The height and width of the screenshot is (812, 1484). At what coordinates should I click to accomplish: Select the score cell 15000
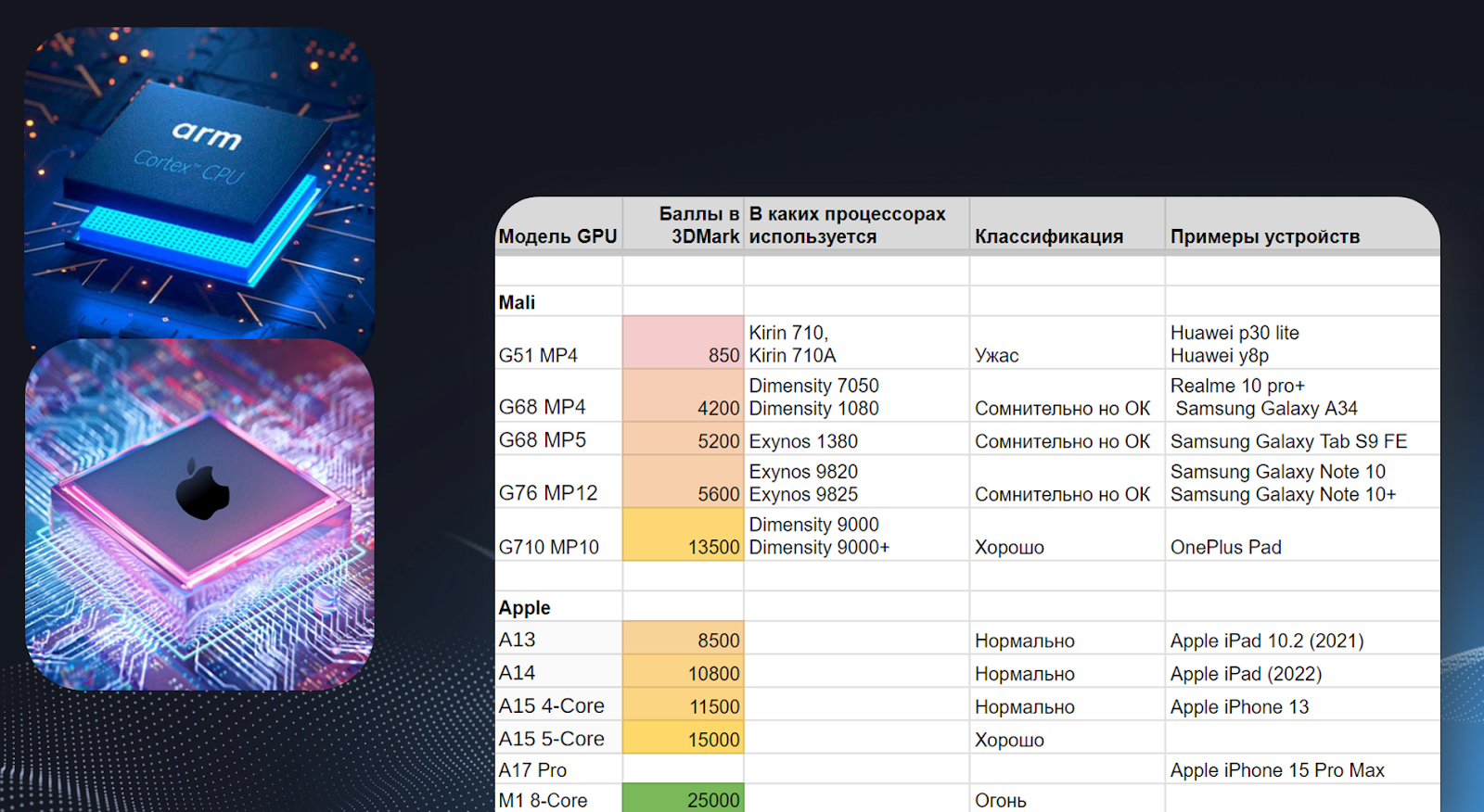(683, 738)
